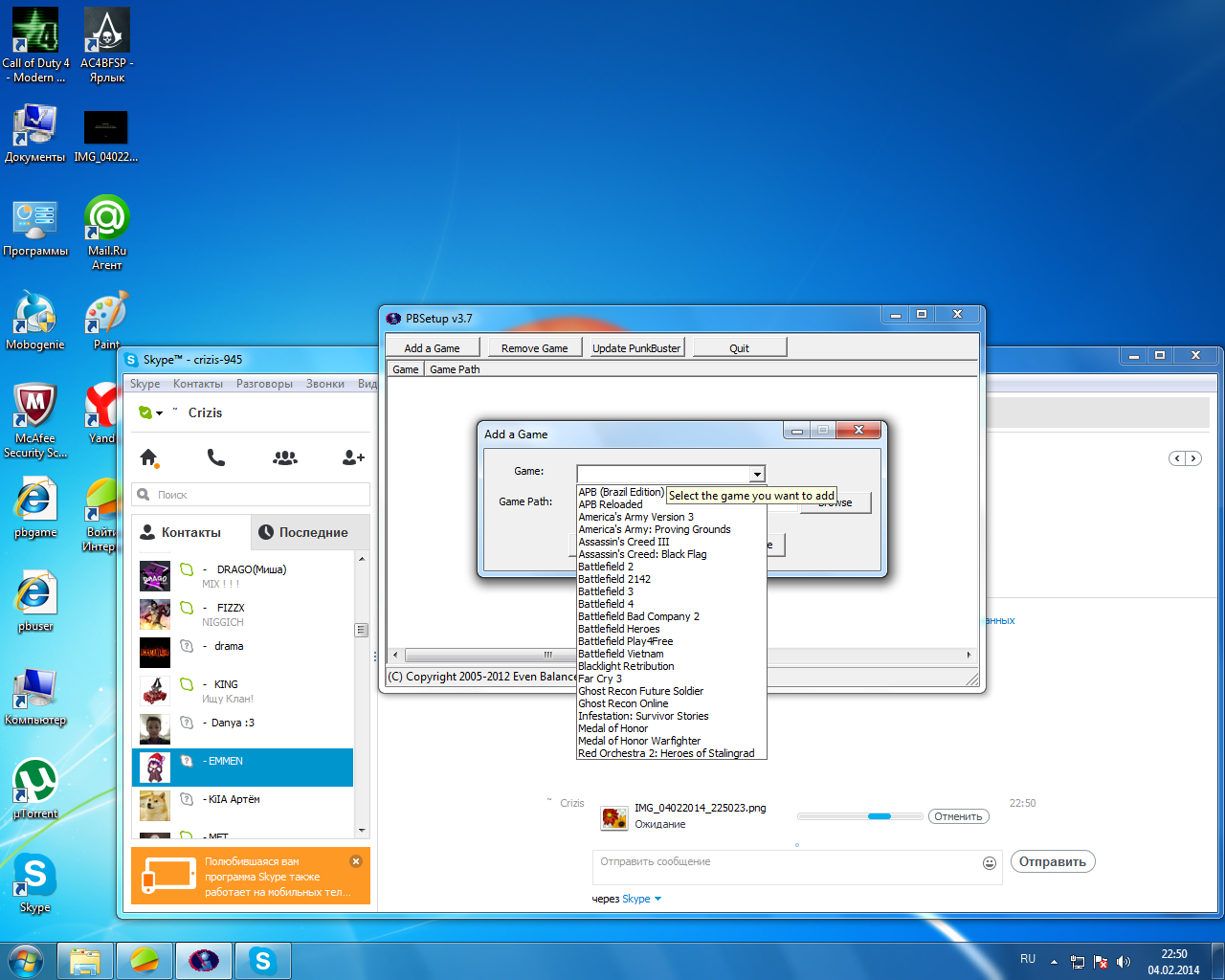The width and height of the screenshot is (1225, 980).
Task: Open Skype status dropdown next to Crizis
Action: coord(151,412)
